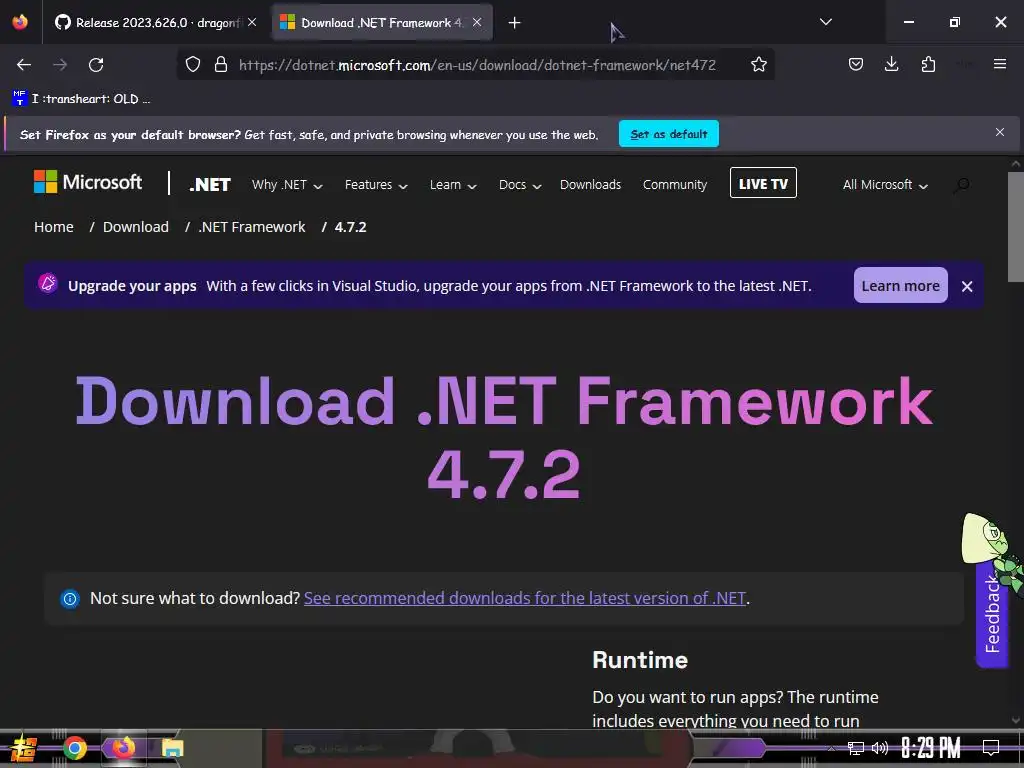Open recommended downloads for latest .NET link
Screen dimensions: 1024x768
(x=524, y=598)
